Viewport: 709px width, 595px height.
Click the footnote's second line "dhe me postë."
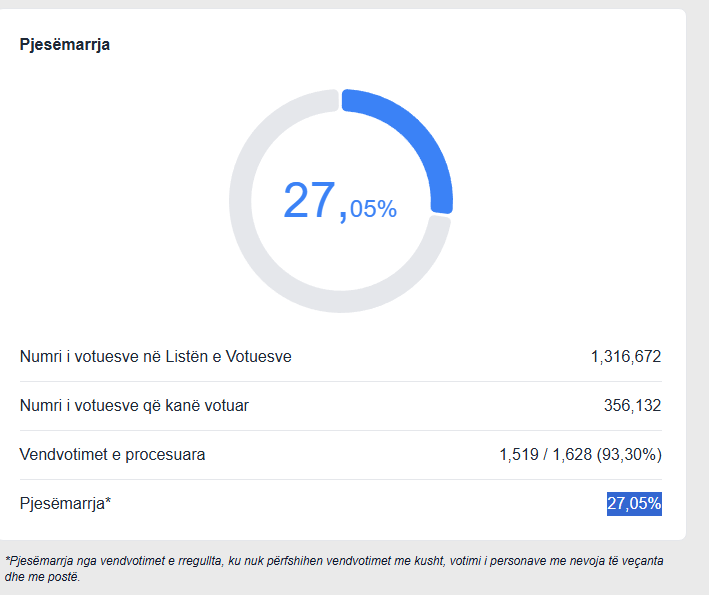[x=41, y=577]
